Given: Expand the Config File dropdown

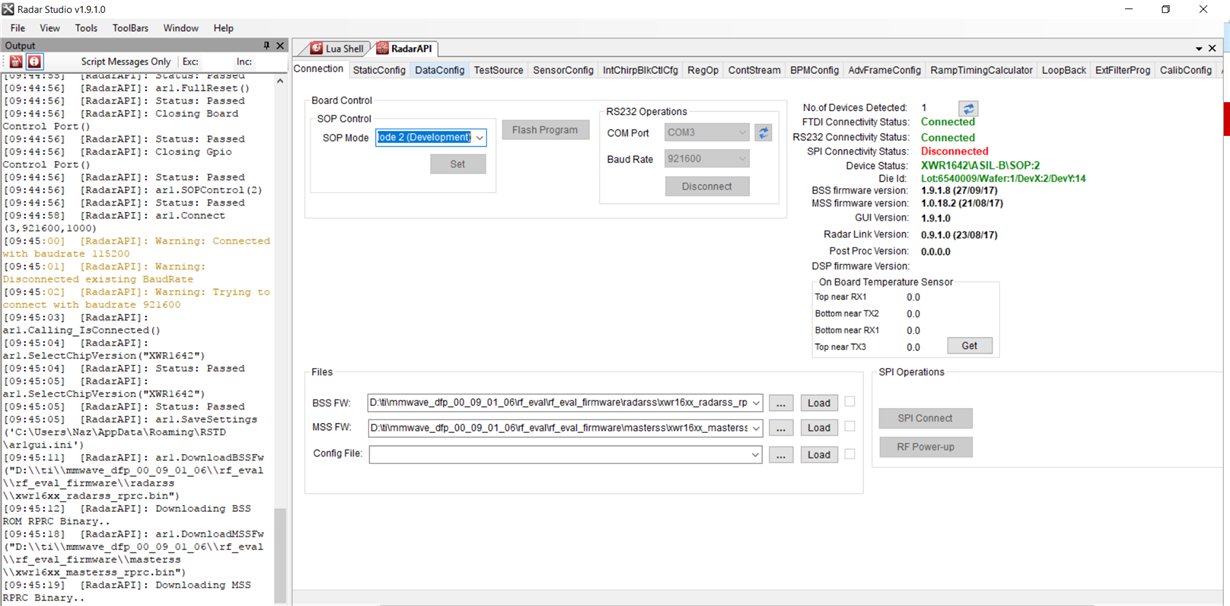Looking at the screenshot, I should point(756,454).
